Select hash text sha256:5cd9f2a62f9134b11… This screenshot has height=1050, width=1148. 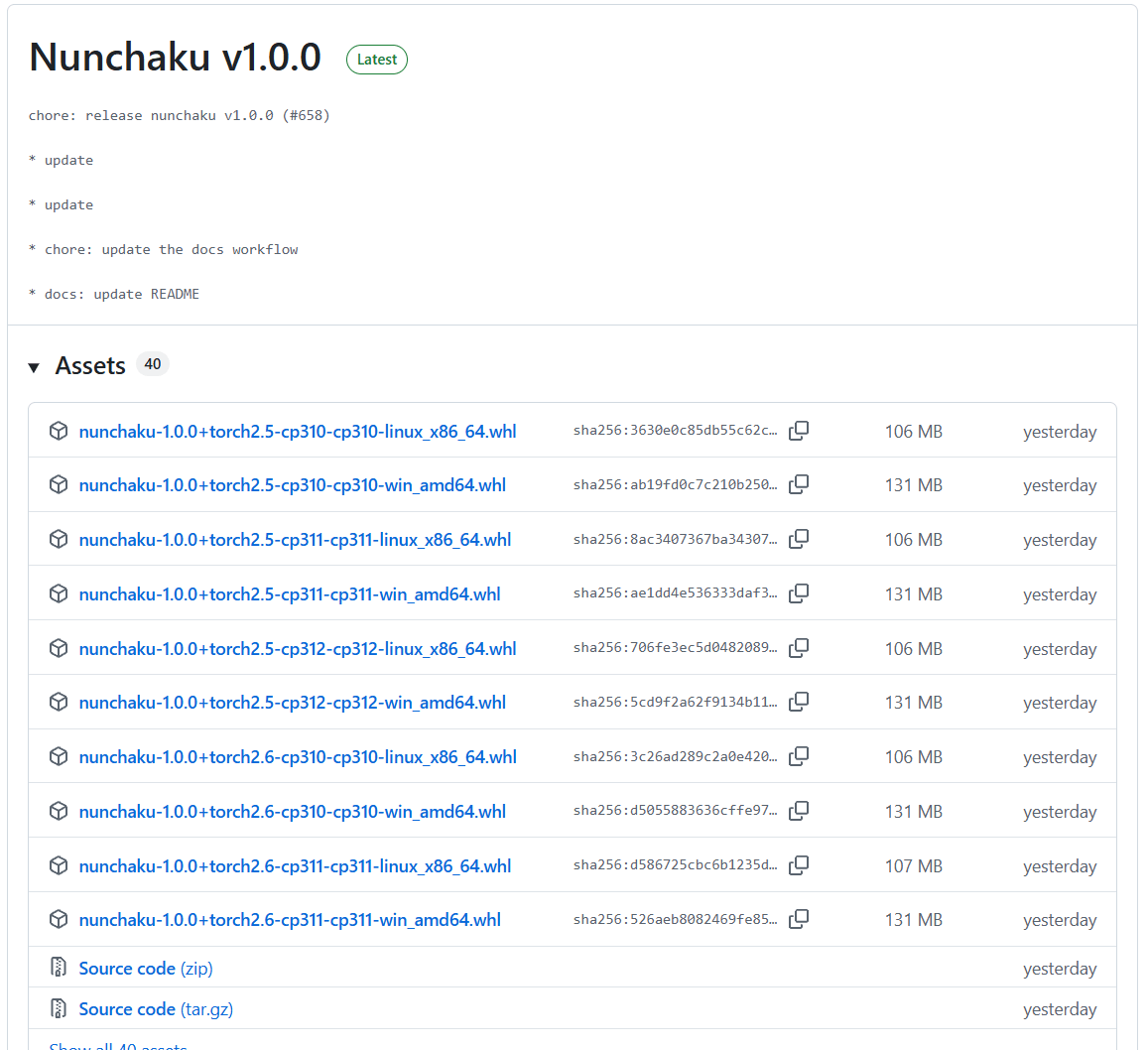pos(675,703)
